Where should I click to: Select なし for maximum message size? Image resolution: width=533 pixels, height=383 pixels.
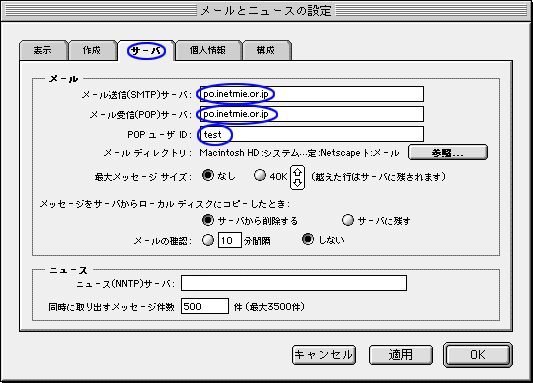tap(208, 175)
